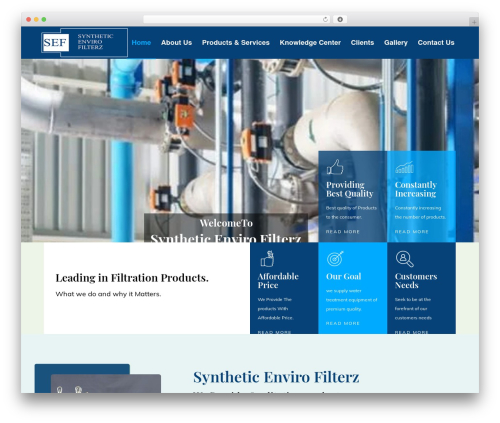Screen dimensions: 500x423
Task: Go to Contact Us page
Action: (x=436, y=43)
